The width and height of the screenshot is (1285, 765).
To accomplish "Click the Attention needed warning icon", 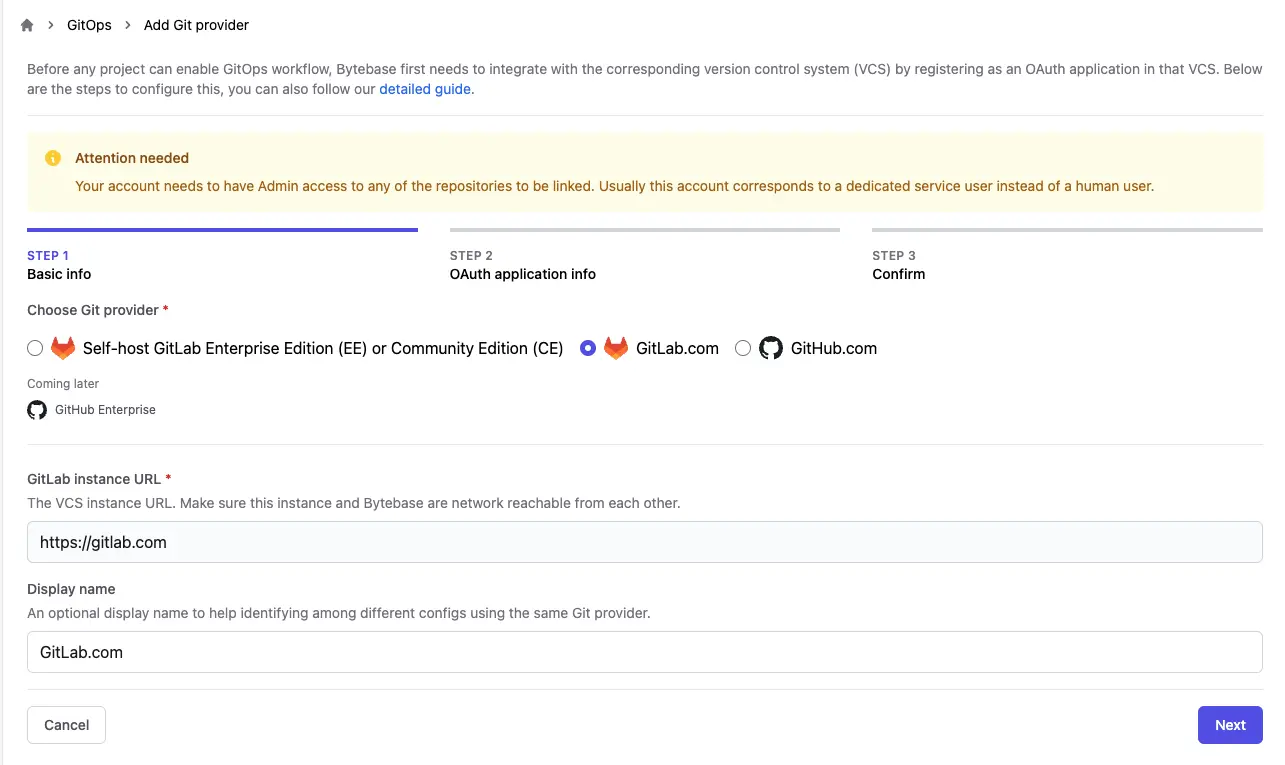I will pyautogui.click(x=53, y=158).
